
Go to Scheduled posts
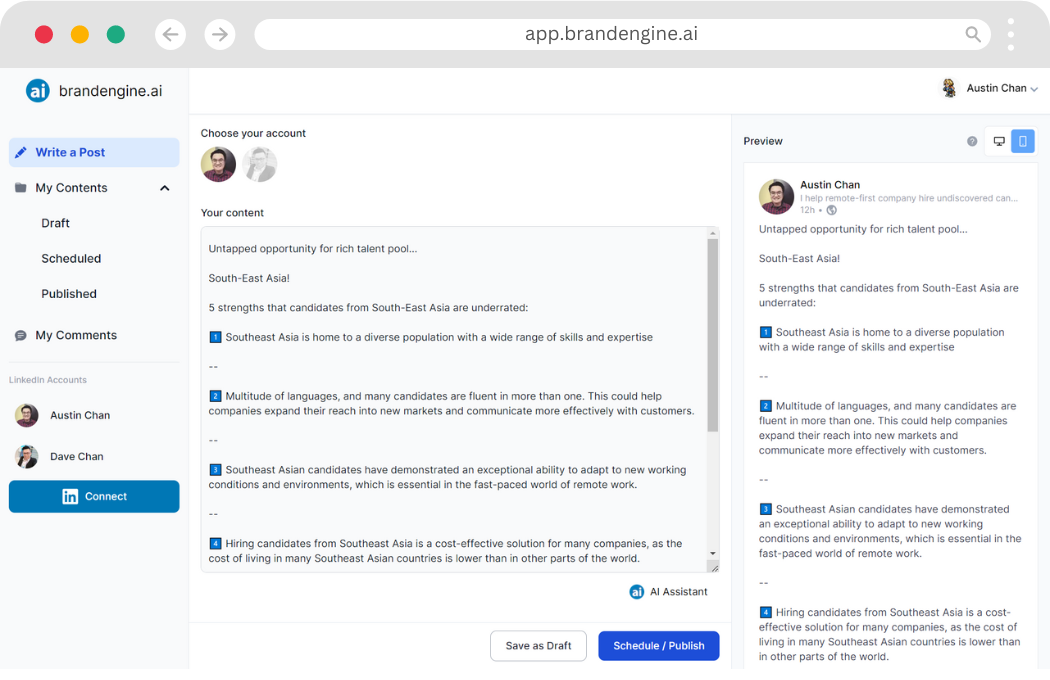(x=71, y=259)
